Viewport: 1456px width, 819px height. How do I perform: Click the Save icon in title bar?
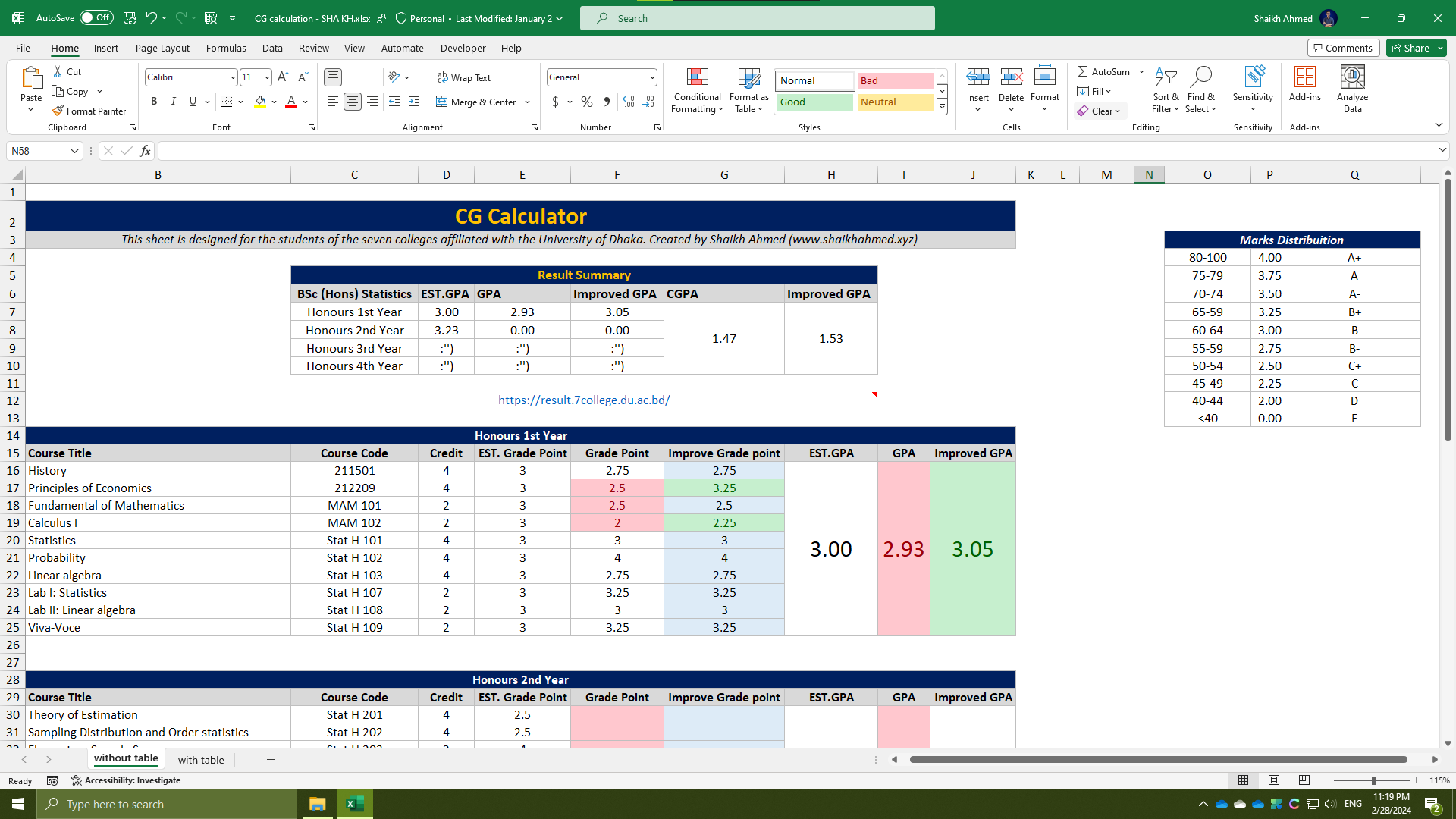130,18
